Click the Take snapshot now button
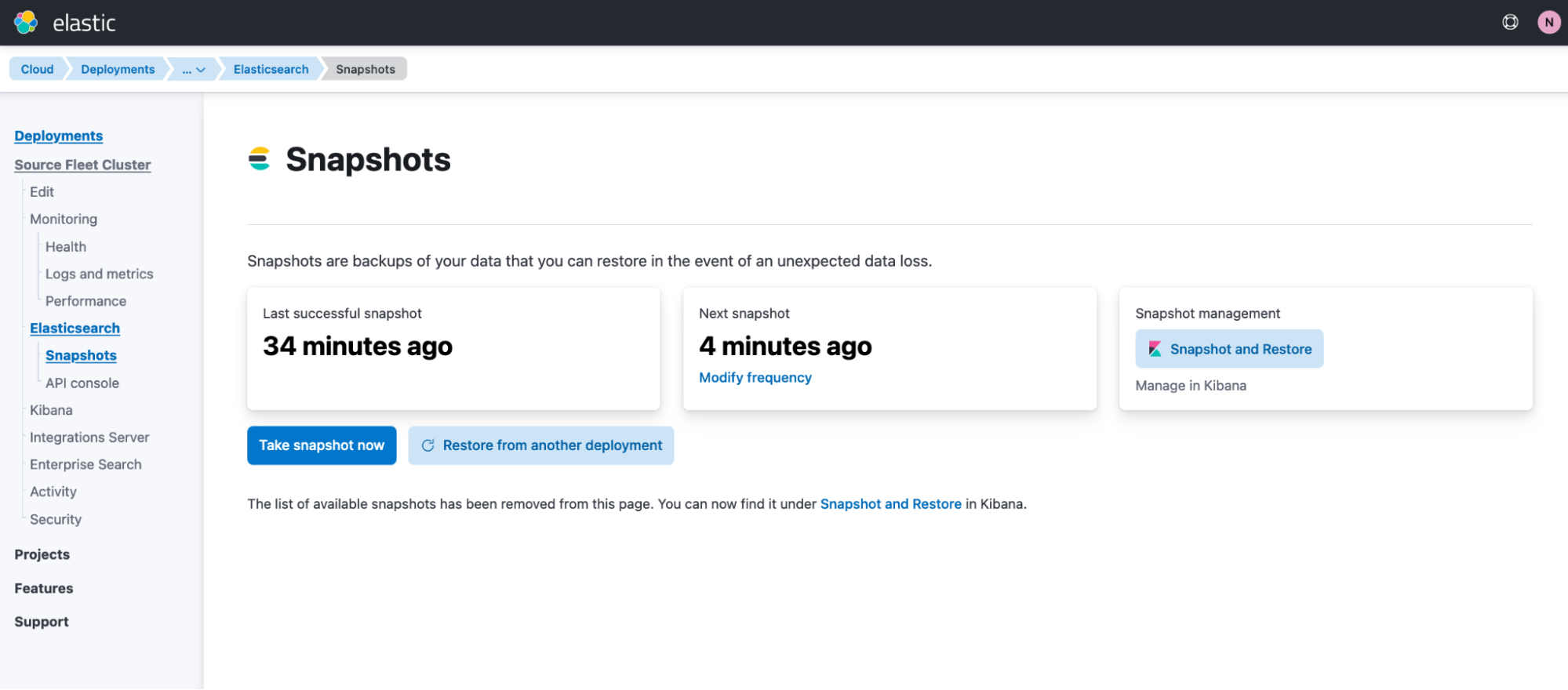The height and width of the screenshot is (690, 1568). click(322, 445)
